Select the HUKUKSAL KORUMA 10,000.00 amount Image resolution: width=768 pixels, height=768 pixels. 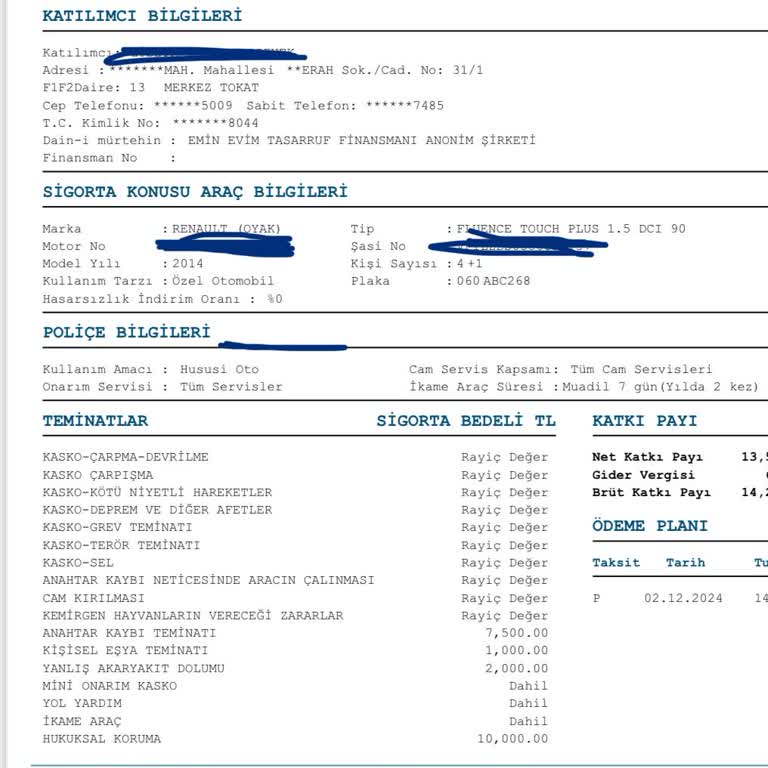(512, 739)
